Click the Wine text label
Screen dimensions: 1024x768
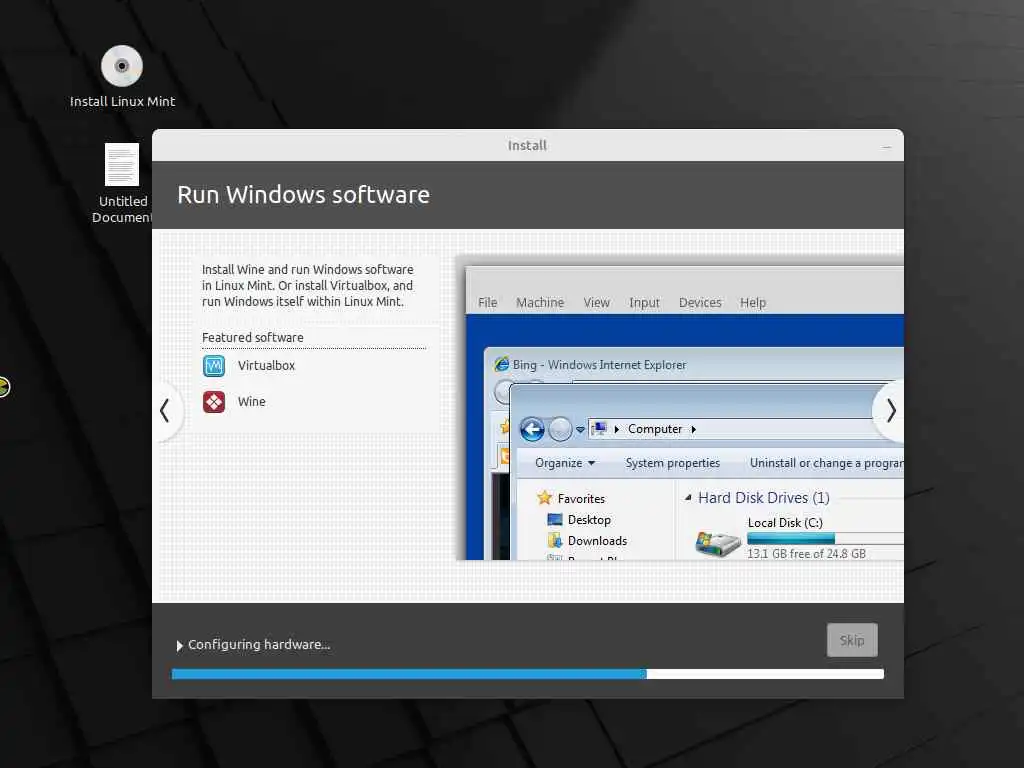(251, 402)
